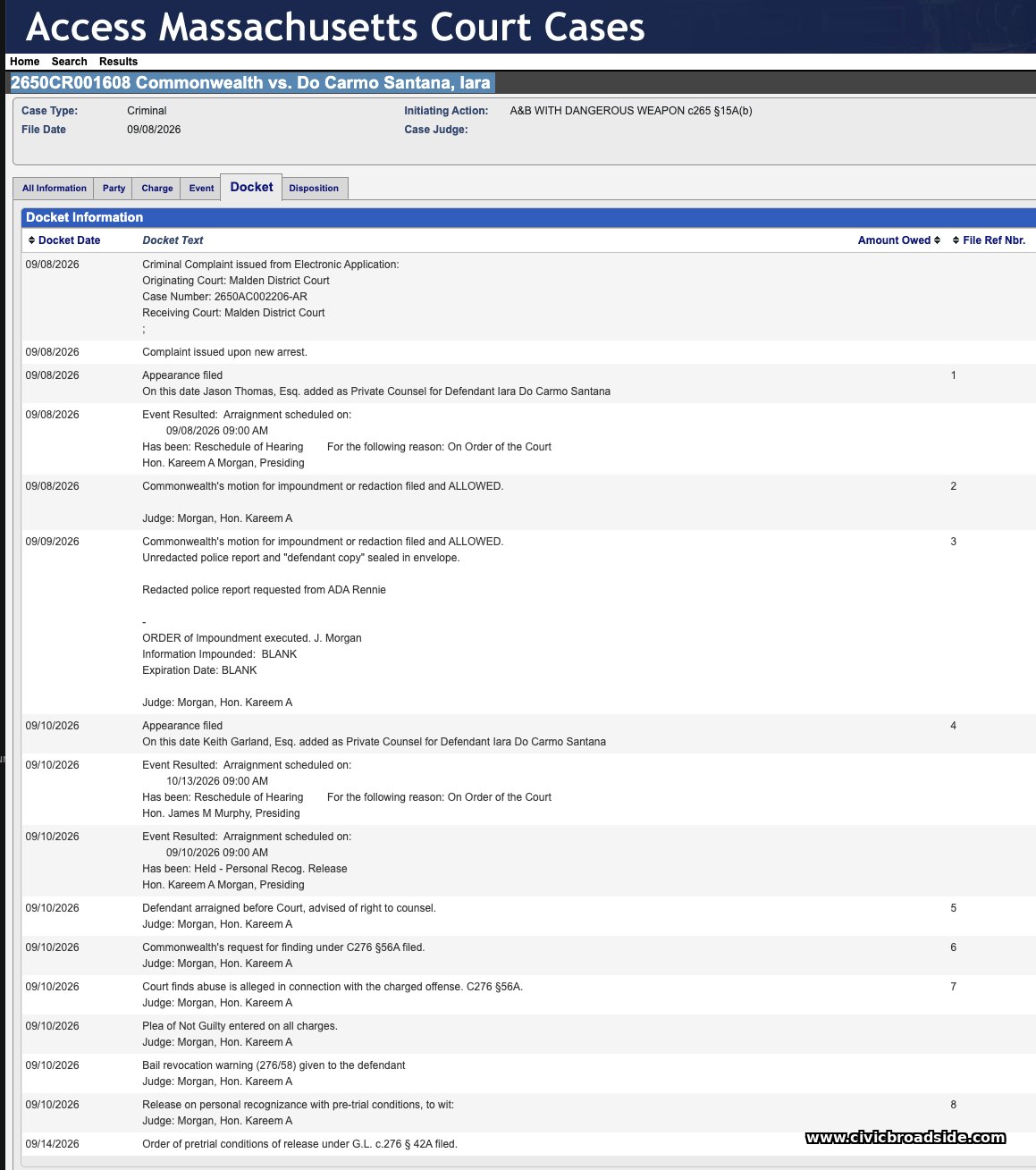
Task: Click file ref number 4
Action: pos(954,726)
